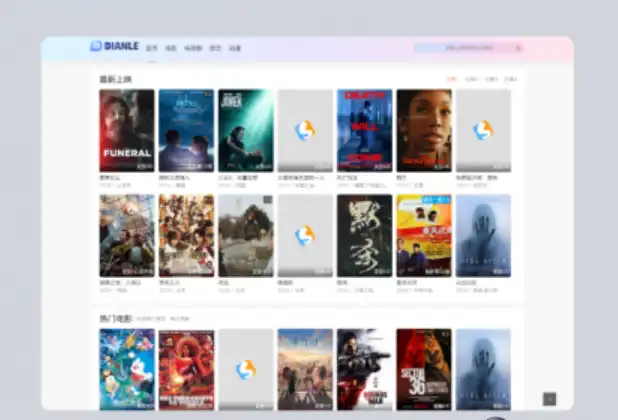
Task: Go to the 综艺 navigation item
Action: coord(215,48)
